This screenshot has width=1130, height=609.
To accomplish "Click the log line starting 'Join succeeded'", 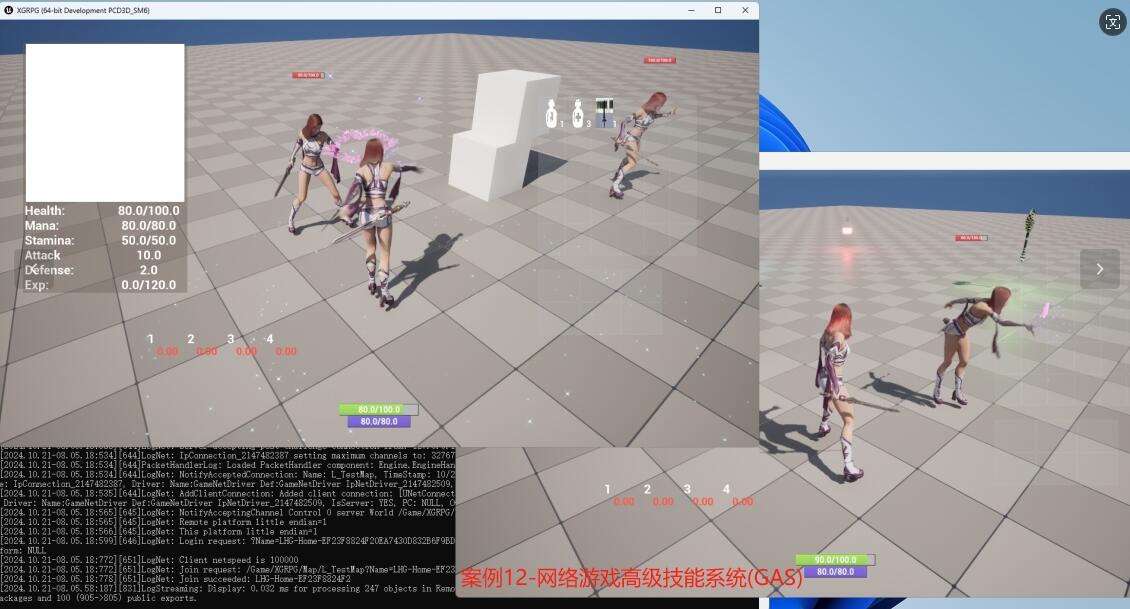I will click(x=175, y=579).
